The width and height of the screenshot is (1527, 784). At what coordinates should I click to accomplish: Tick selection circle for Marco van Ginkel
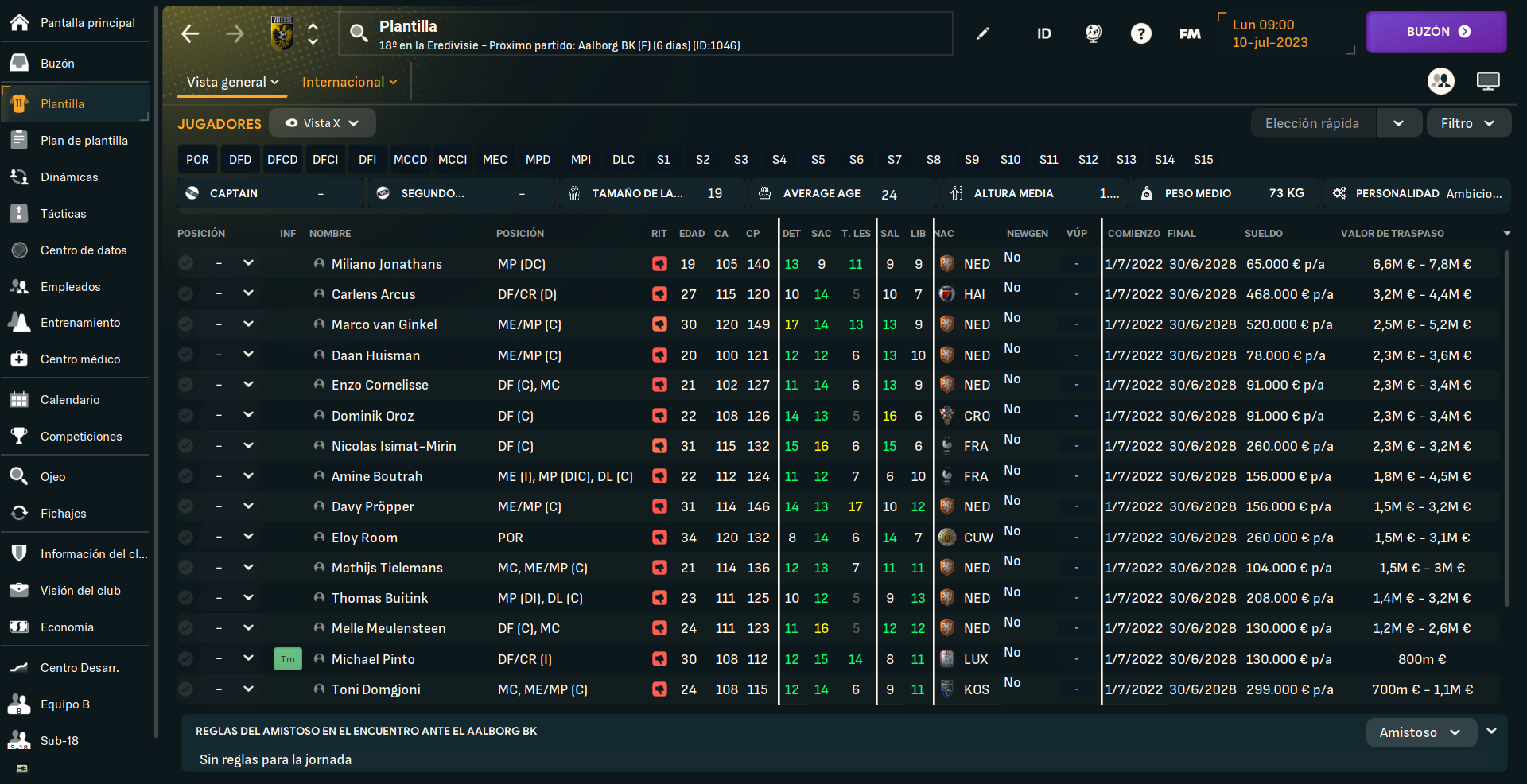coord(185,324)
